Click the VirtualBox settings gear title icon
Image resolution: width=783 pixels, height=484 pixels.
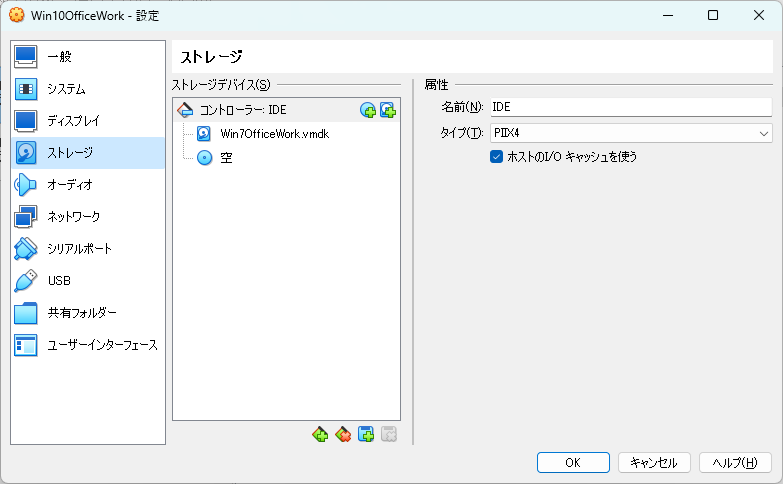[x=16, y=15]
